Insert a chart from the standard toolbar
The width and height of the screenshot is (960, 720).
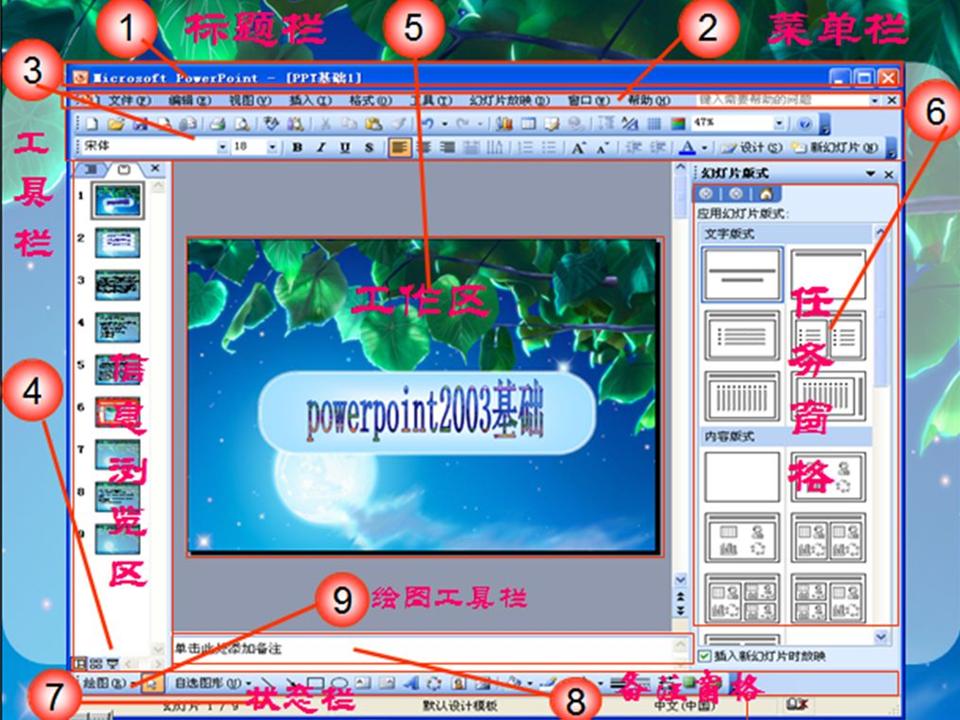pos(504,124)
